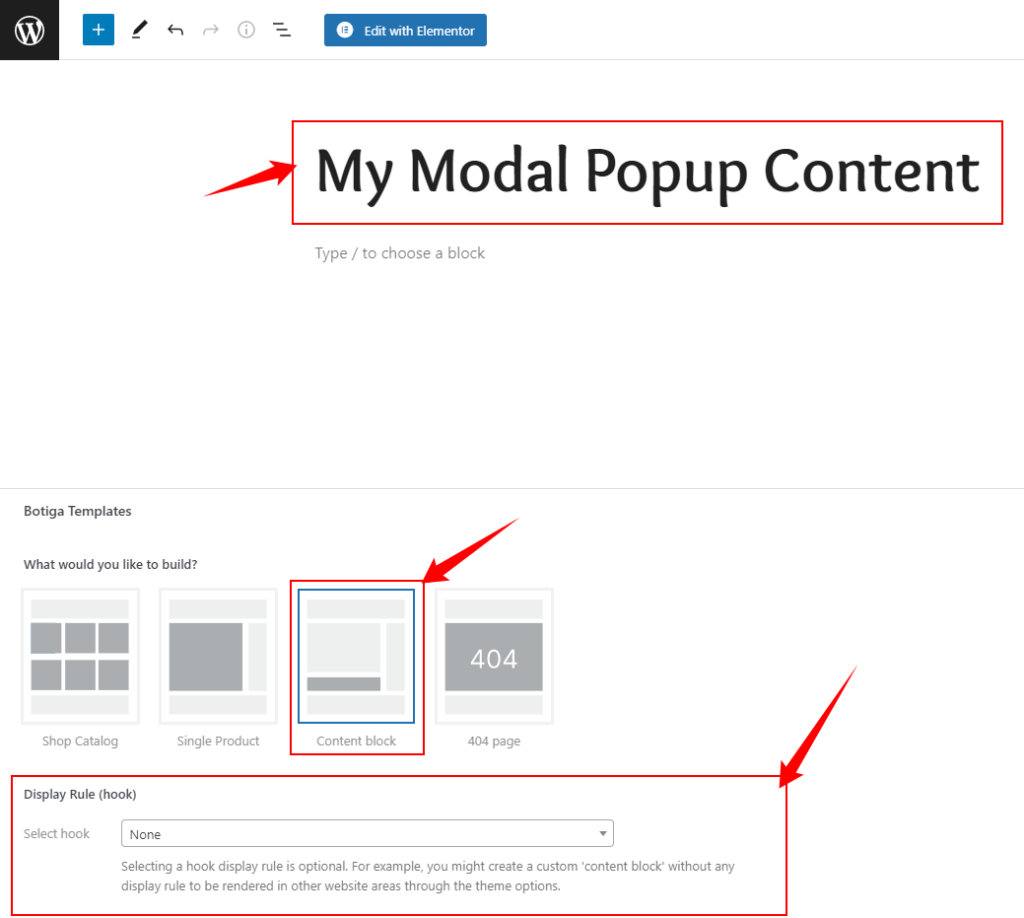Viewport: 1024px width, 918px height.
Task: Open the editor Details info icon
Action: pos(246,30)
